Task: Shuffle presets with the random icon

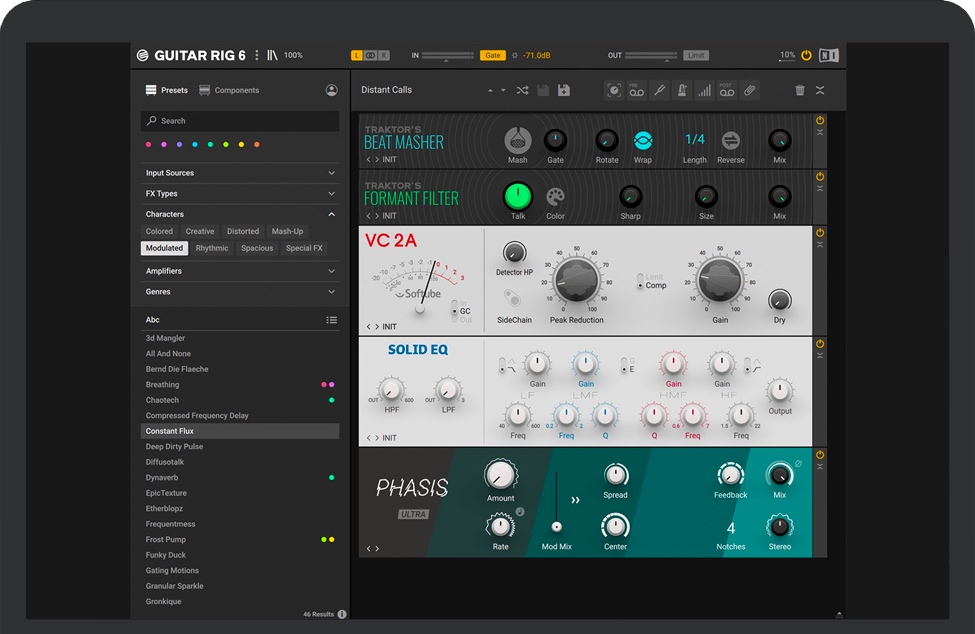Action: [x=522, y=90]
